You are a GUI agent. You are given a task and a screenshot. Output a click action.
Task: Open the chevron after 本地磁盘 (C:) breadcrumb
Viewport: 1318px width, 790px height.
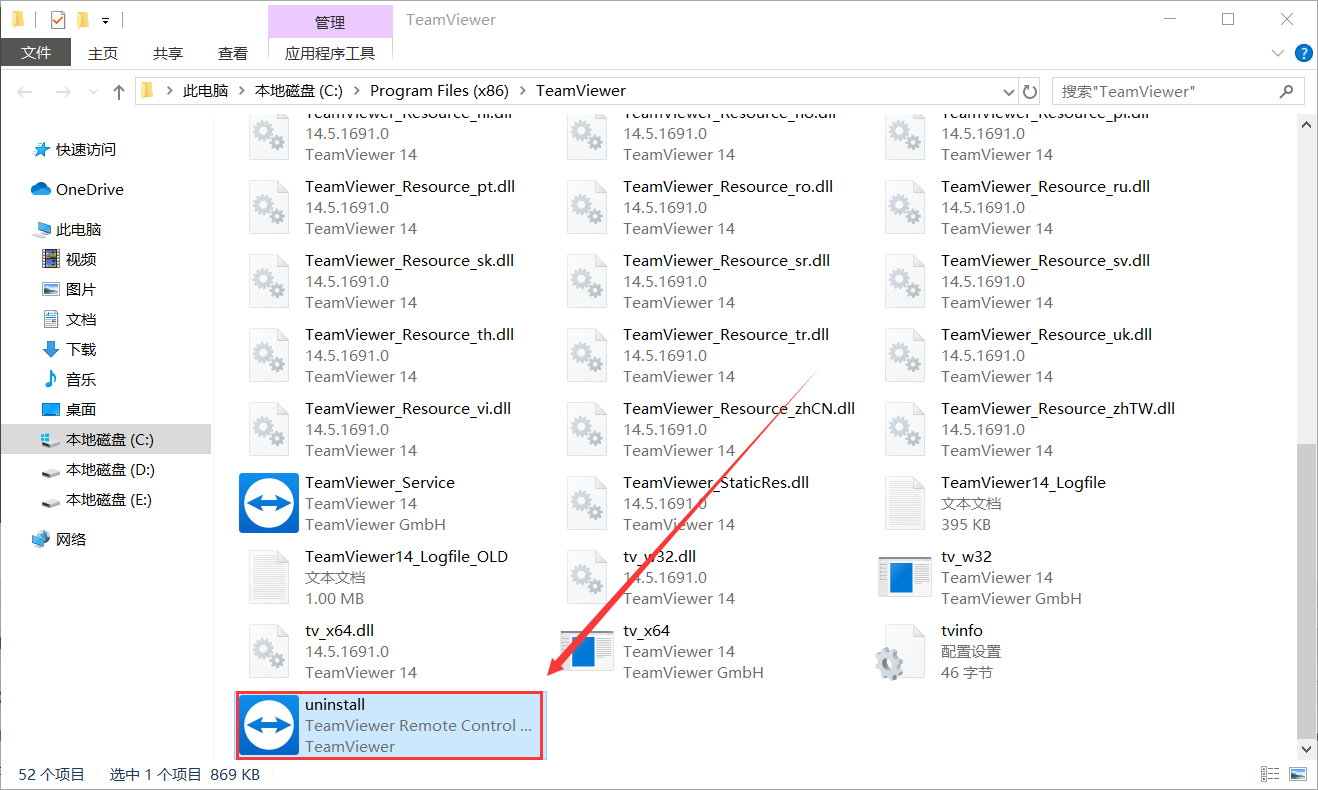pos(357,91)
